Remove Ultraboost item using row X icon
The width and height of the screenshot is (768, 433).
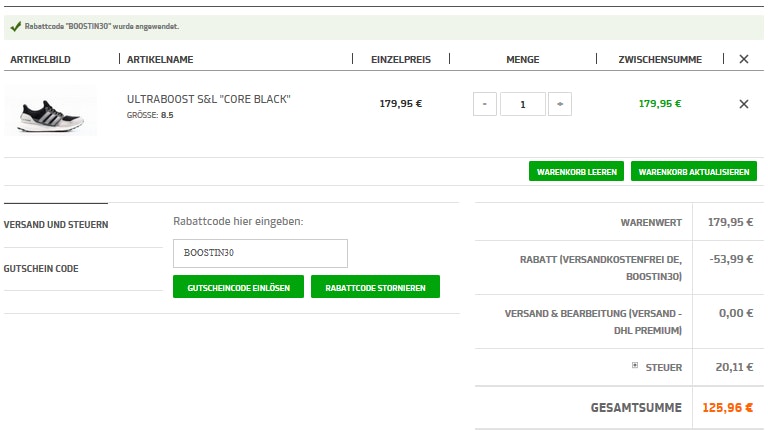[x=743, y=104]
